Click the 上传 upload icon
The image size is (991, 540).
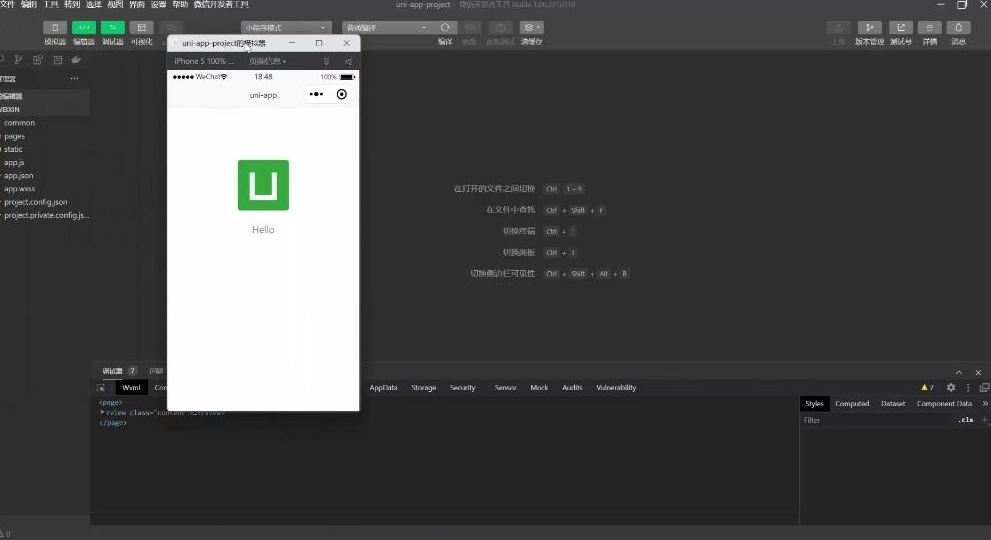click(838, 28)
